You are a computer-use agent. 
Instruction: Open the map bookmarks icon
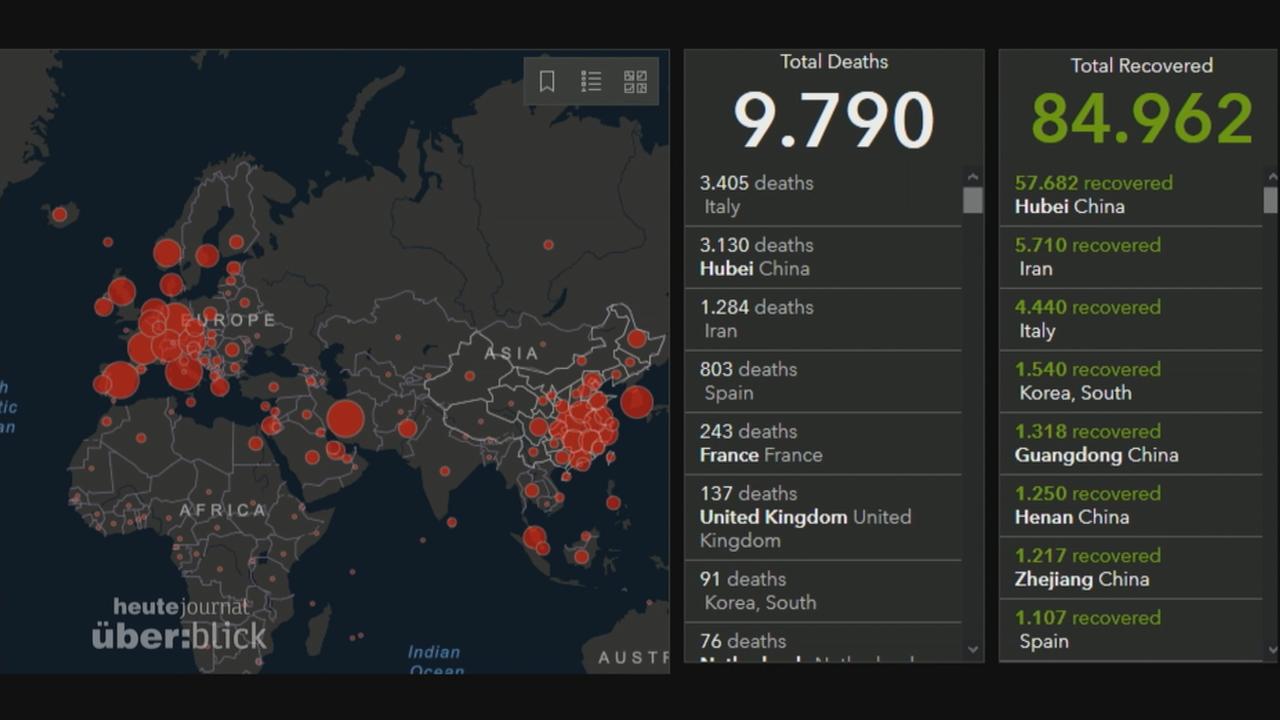(547, 82)
